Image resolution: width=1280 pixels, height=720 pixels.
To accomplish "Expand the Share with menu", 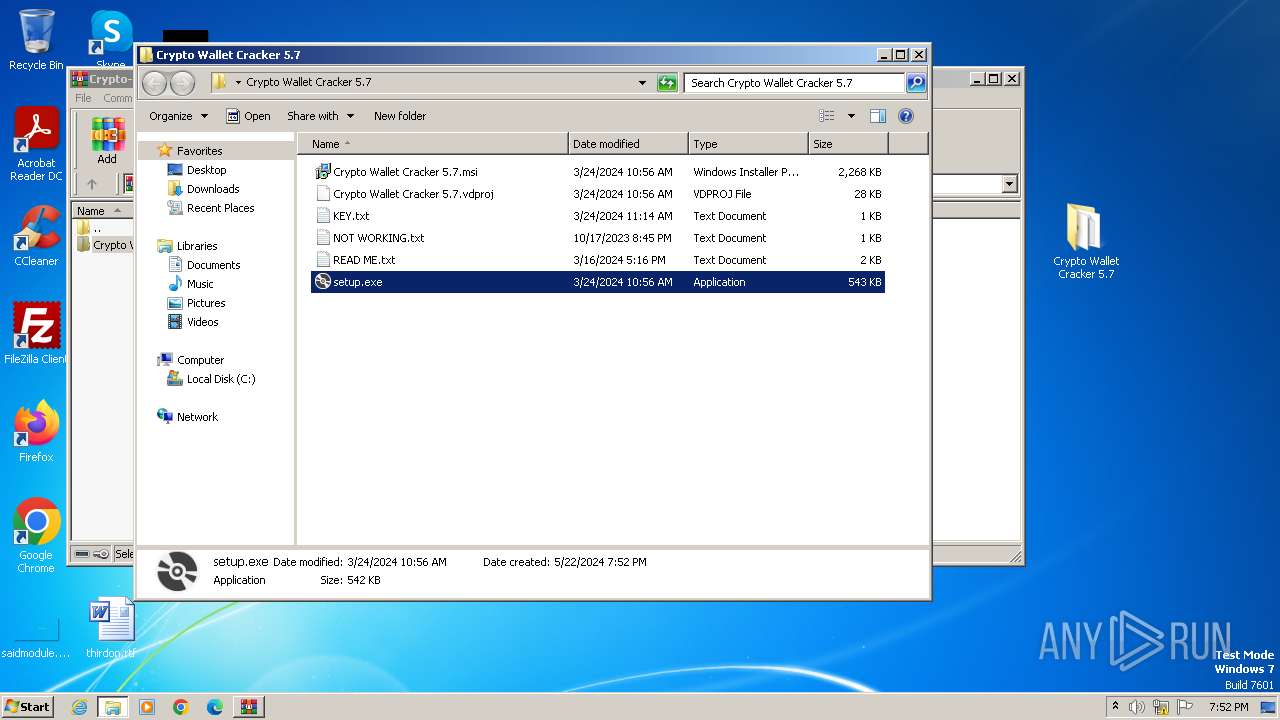I will click(x=320, y=116).
